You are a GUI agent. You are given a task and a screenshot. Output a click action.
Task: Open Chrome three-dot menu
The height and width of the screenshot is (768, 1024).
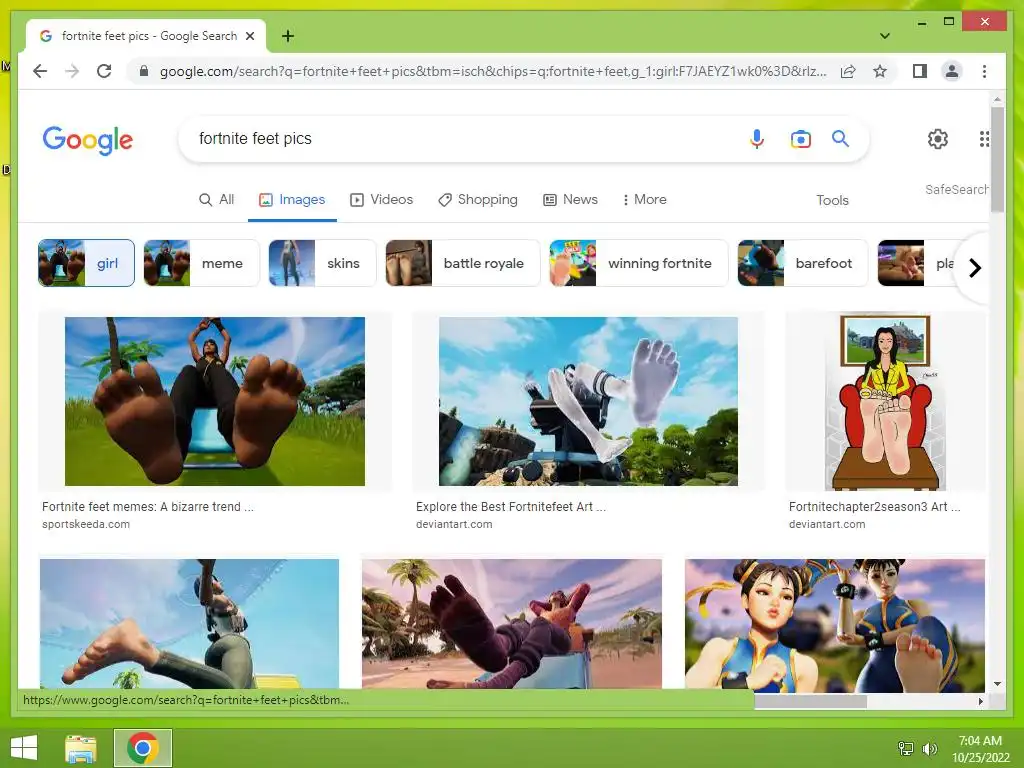[984, 71]
